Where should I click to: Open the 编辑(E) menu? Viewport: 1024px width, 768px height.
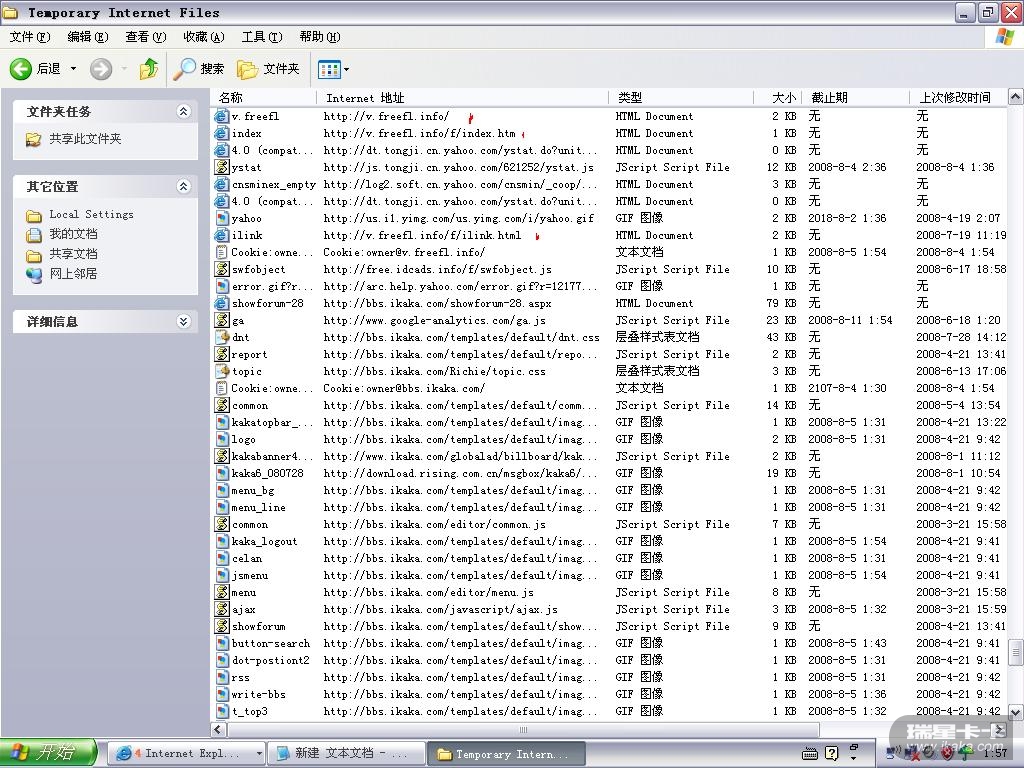tap(88, 37)
